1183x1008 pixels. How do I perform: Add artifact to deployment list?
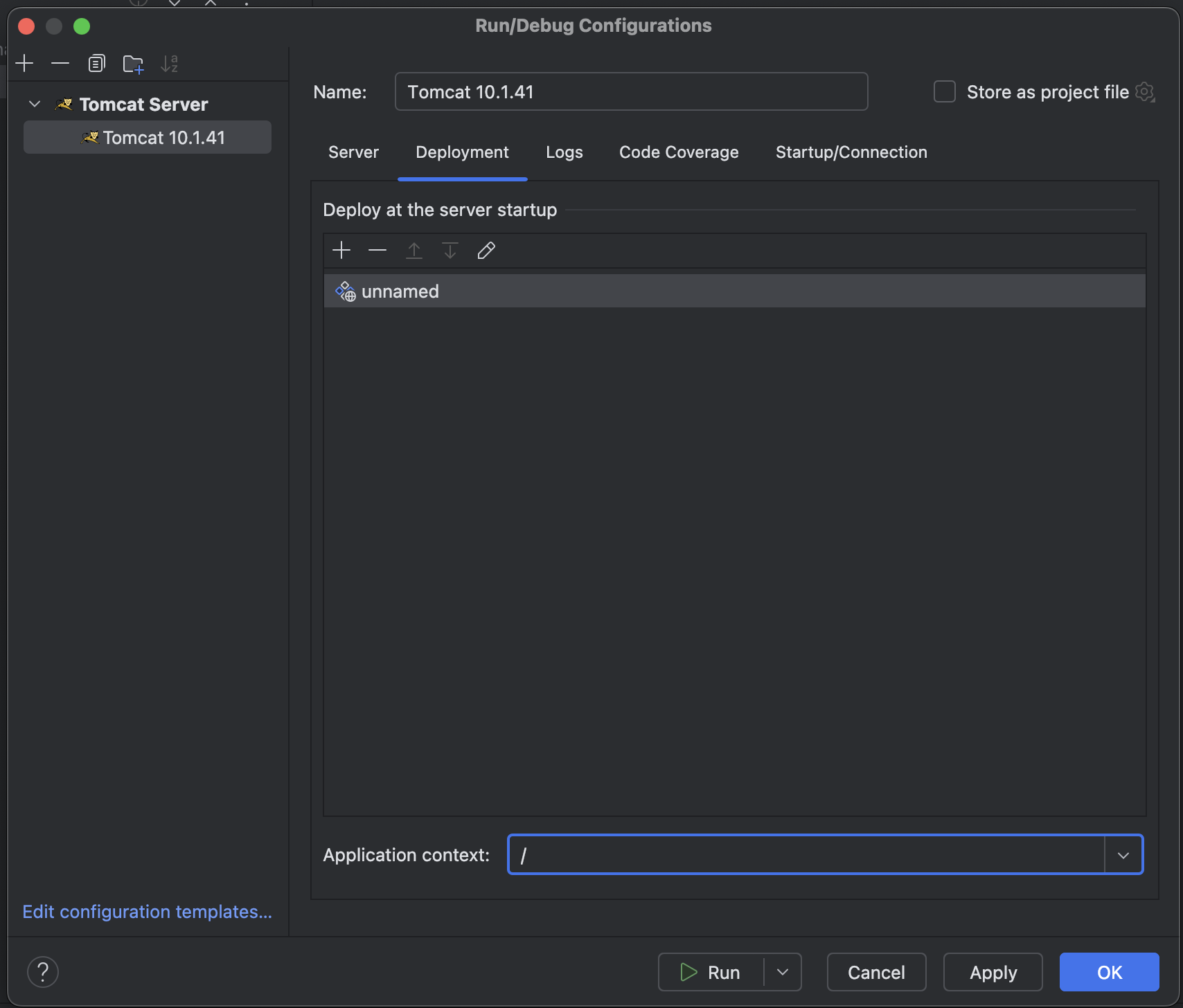click(x=341, y=251)
